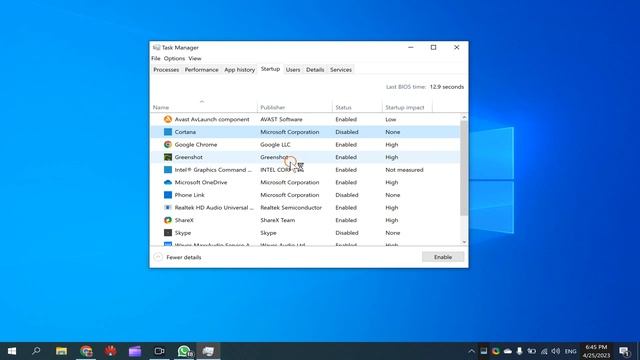The image size is (640, 360).
Task: Sort by the Publisher column header
Action: (295, 107)
